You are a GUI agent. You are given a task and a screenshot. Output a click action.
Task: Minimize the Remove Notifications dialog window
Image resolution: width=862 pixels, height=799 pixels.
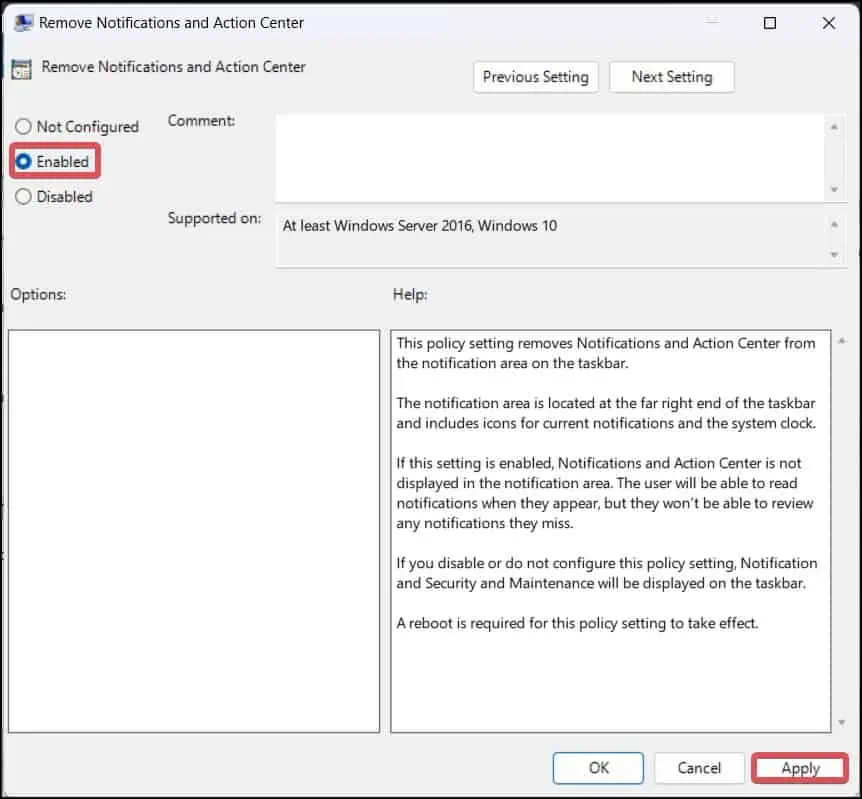coord(711,22)
